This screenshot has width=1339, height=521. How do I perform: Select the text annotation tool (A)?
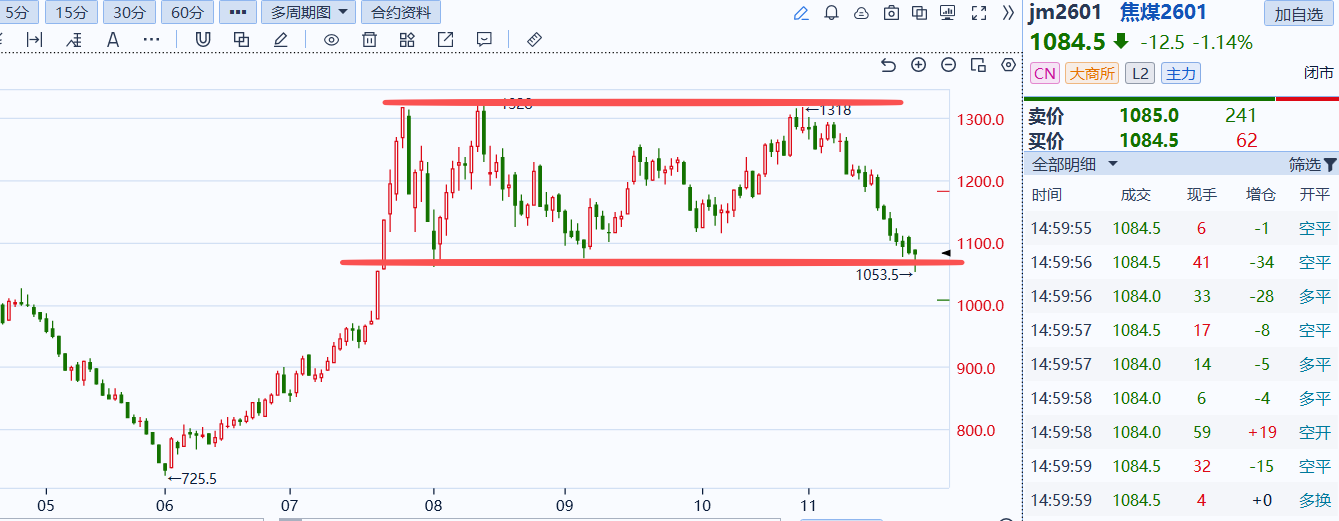(x=112, y=39)
